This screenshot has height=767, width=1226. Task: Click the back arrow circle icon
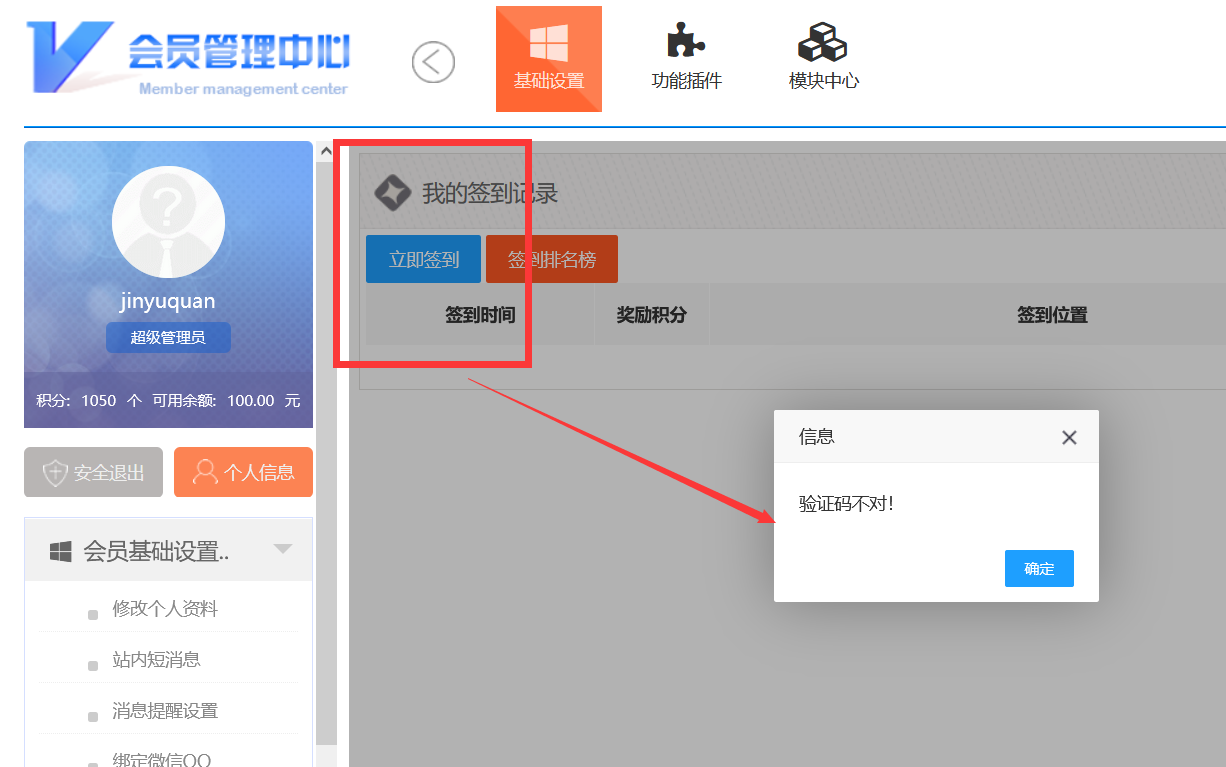pyautogui.click(x=433, y=62)
